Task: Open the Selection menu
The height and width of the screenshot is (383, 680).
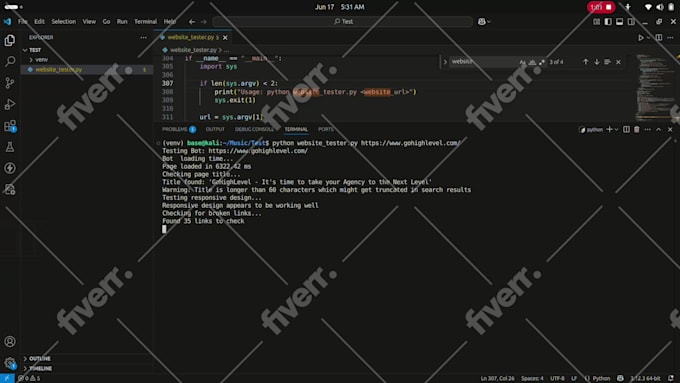Action: coord(63,21)
